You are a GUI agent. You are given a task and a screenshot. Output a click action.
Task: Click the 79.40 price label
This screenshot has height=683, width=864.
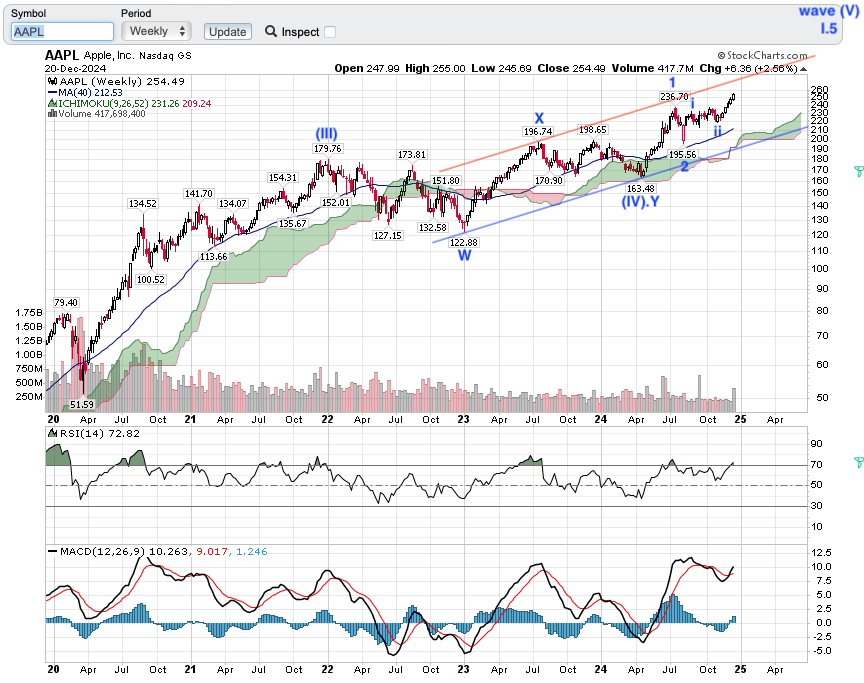[66, 302]
